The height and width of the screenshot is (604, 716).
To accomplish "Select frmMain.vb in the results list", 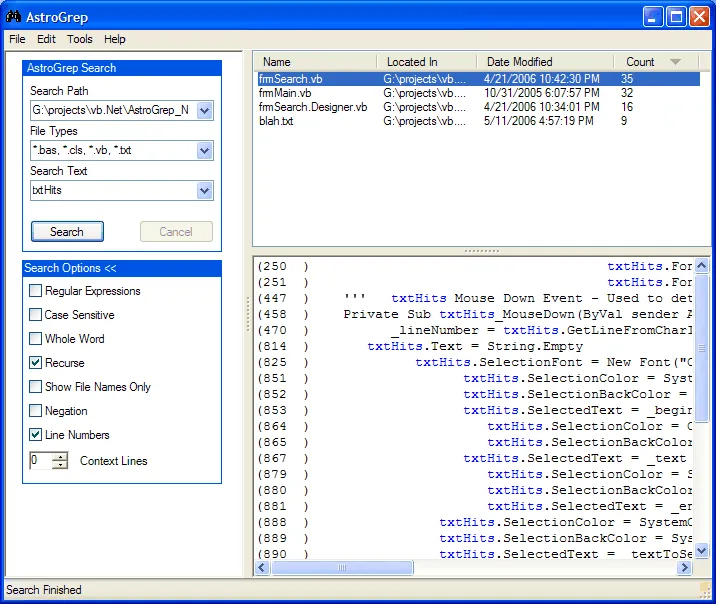I will point(285,92).
